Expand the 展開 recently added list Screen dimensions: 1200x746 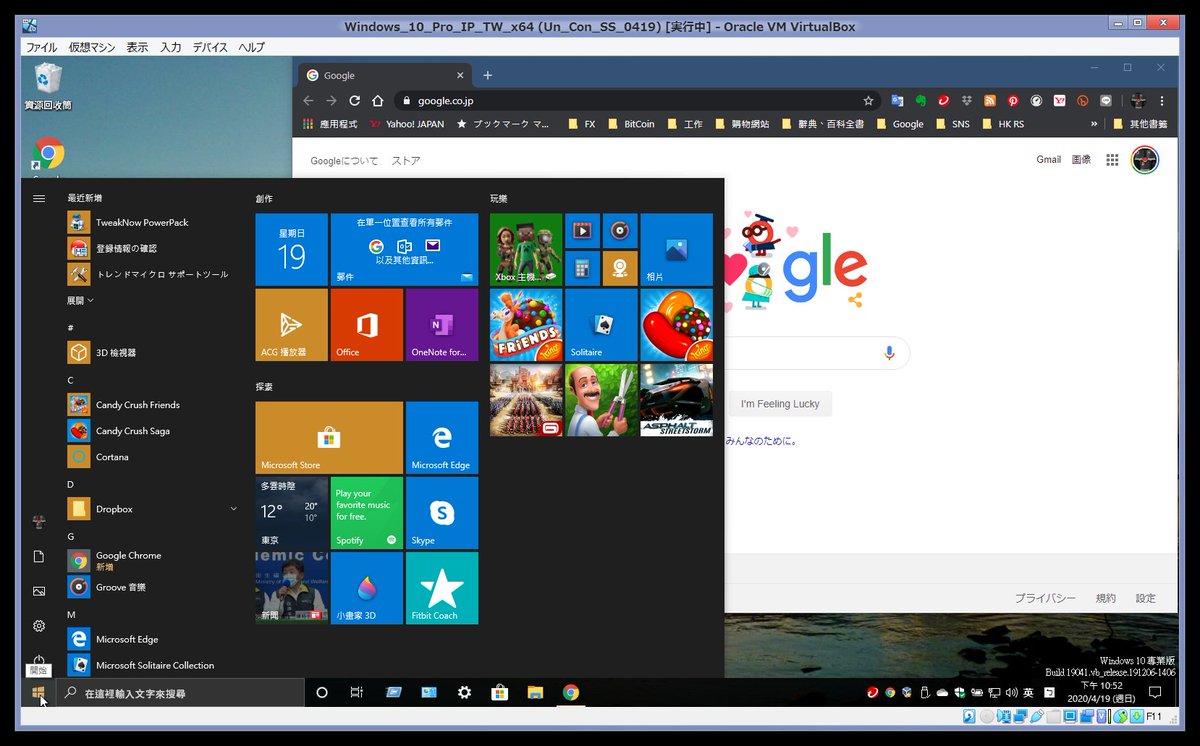coord(80,300)
